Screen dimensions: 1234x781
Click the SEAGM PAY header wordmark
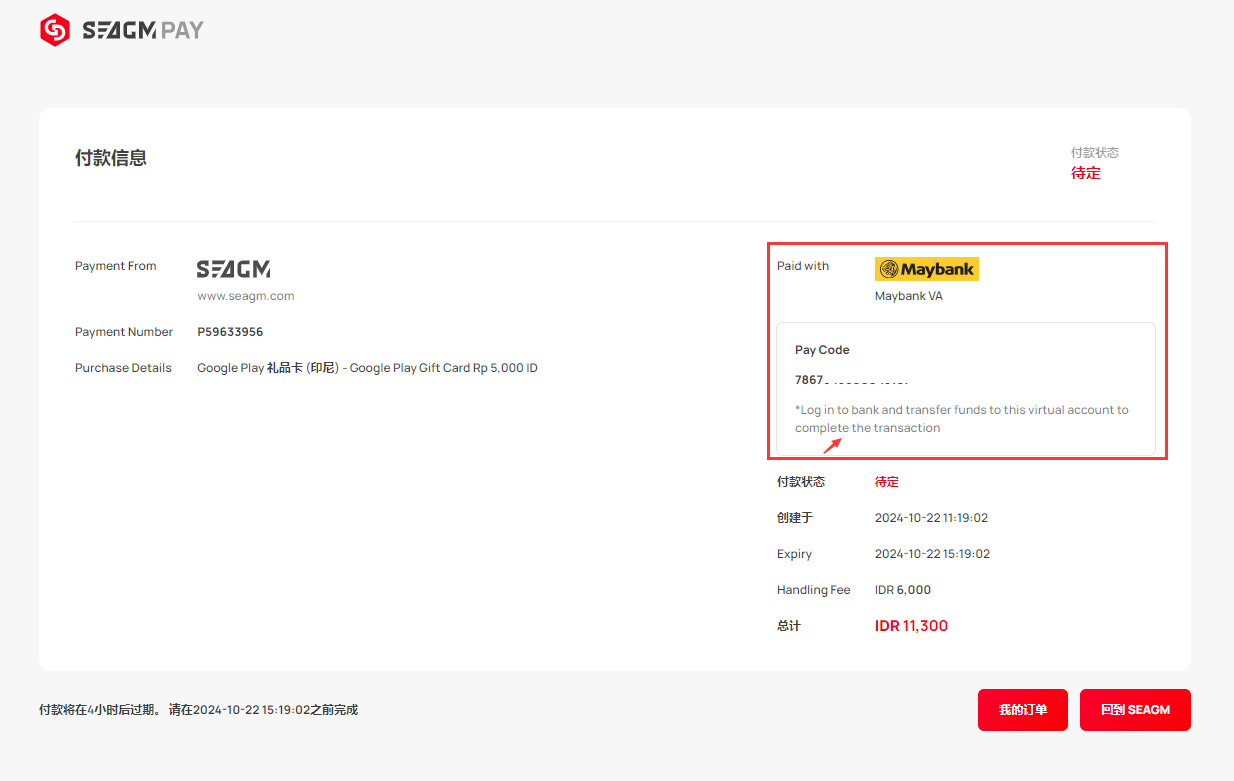[x=142, y=31]
